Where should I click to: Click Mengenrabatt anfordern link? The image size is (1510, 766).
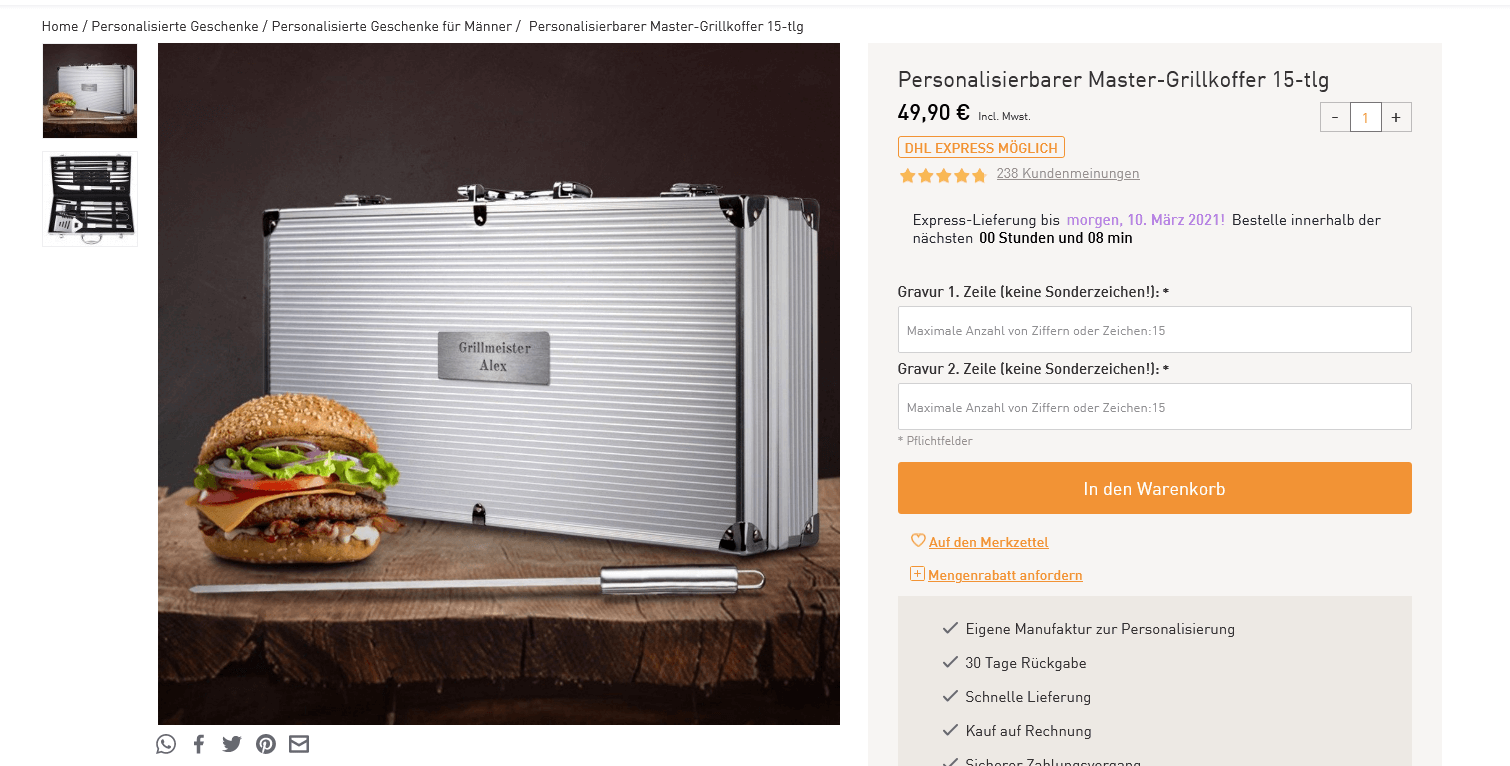1005,575
